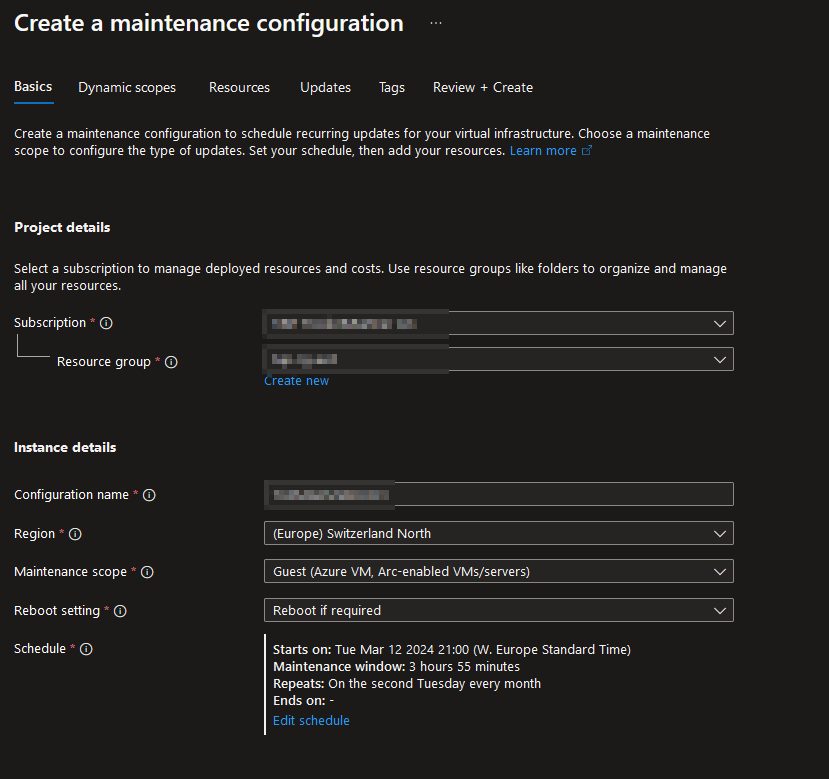Follow the Learn more link
The width and height of the screenshot is (829, 779).
543,151
